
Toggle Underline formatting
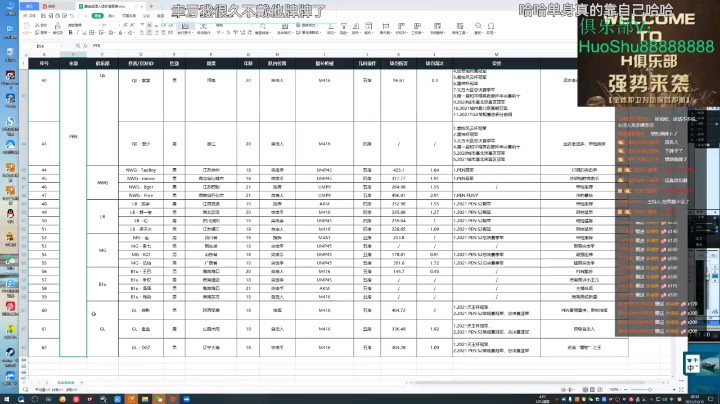click(84, 33)
